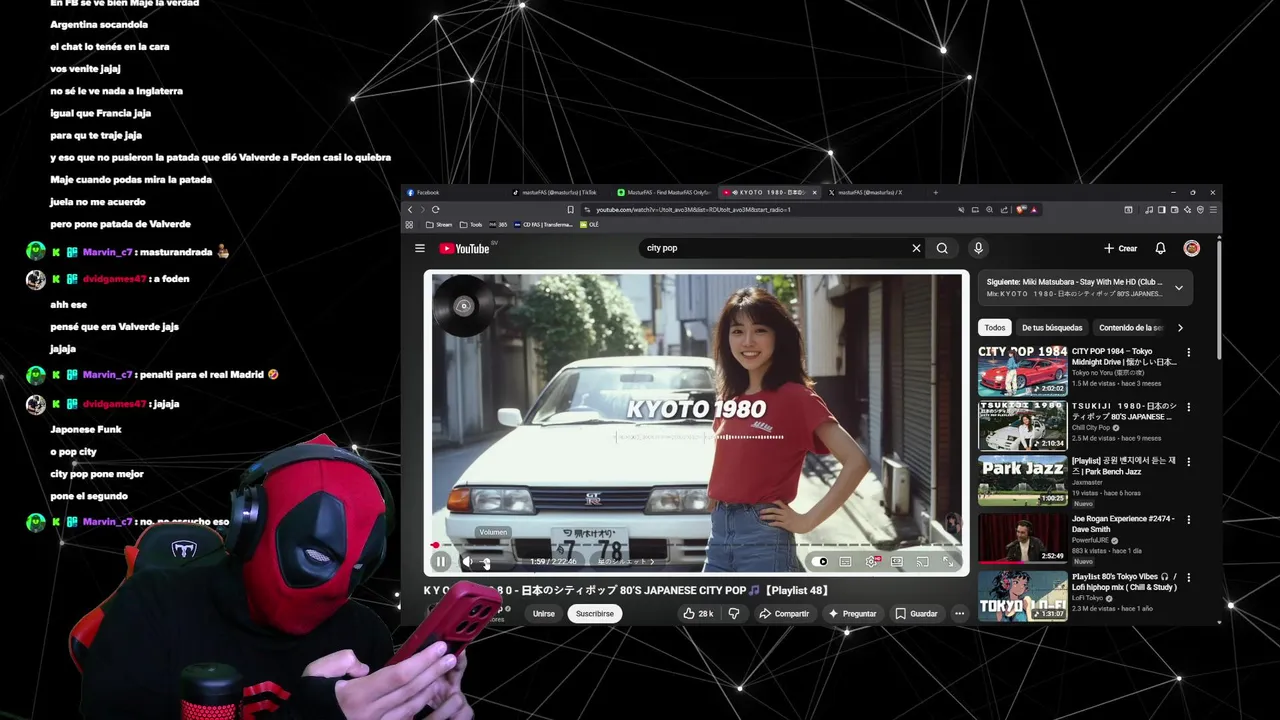Switch to the Facebook browser tab

[455, 192]
